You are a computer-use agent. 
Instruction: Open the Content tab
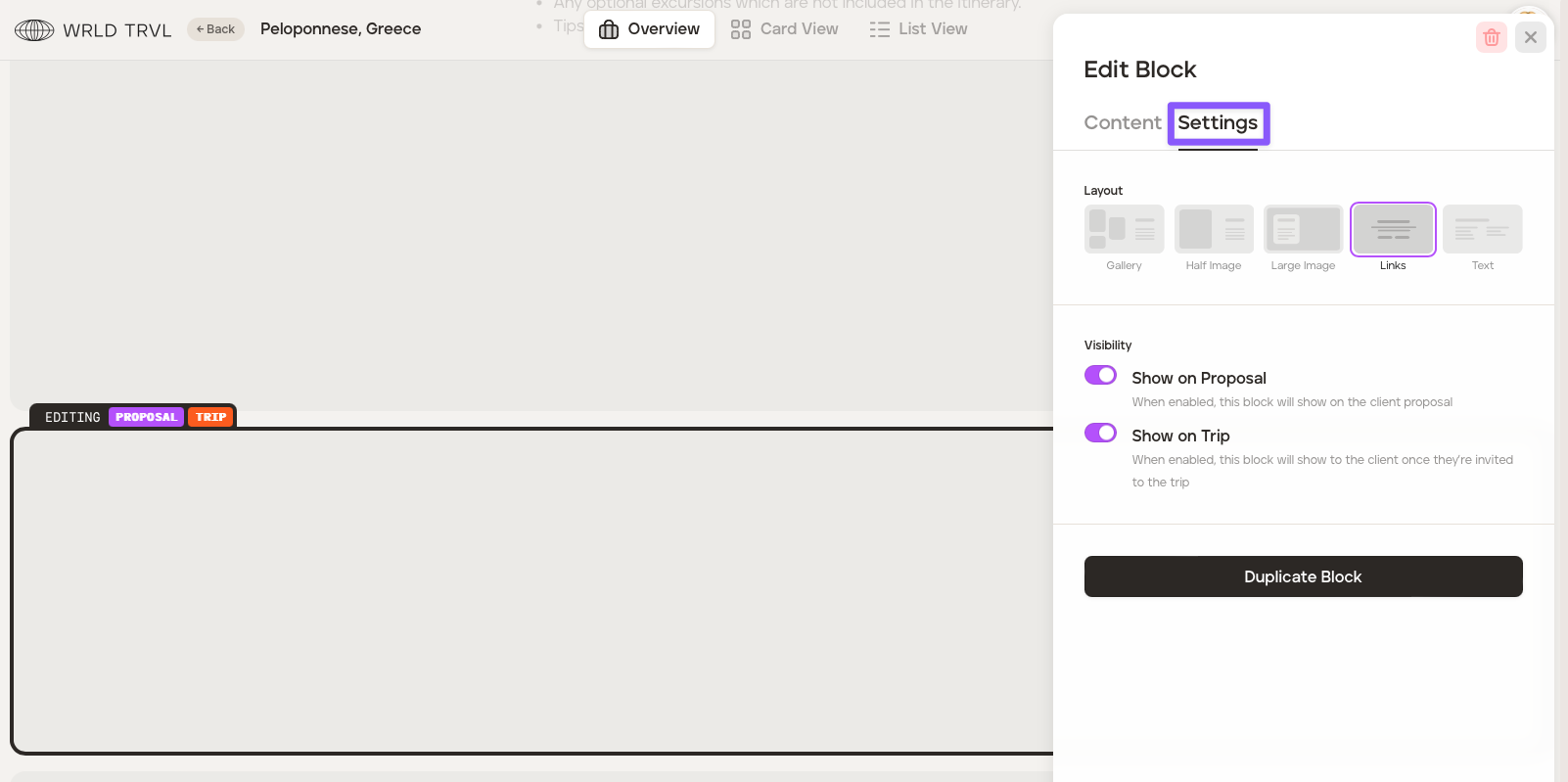pyautogui.click(x=1122, y=123)
